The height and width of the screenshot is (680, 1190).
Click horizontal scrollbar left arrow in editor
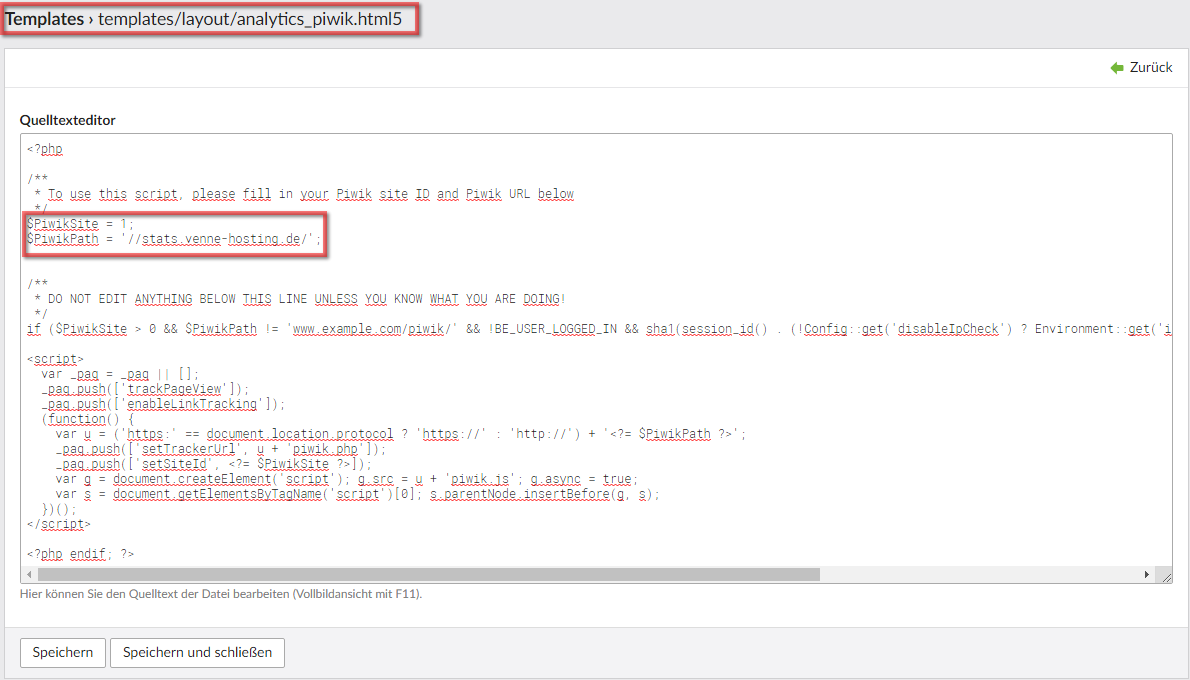coord(30,575)
